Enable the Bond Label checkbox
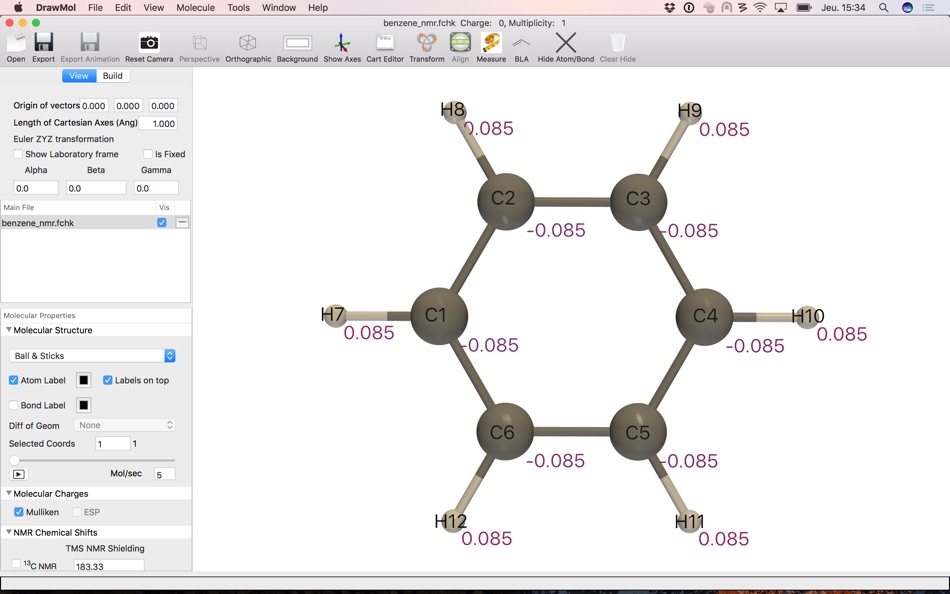The image size is (950, 594). pos(13,405)
